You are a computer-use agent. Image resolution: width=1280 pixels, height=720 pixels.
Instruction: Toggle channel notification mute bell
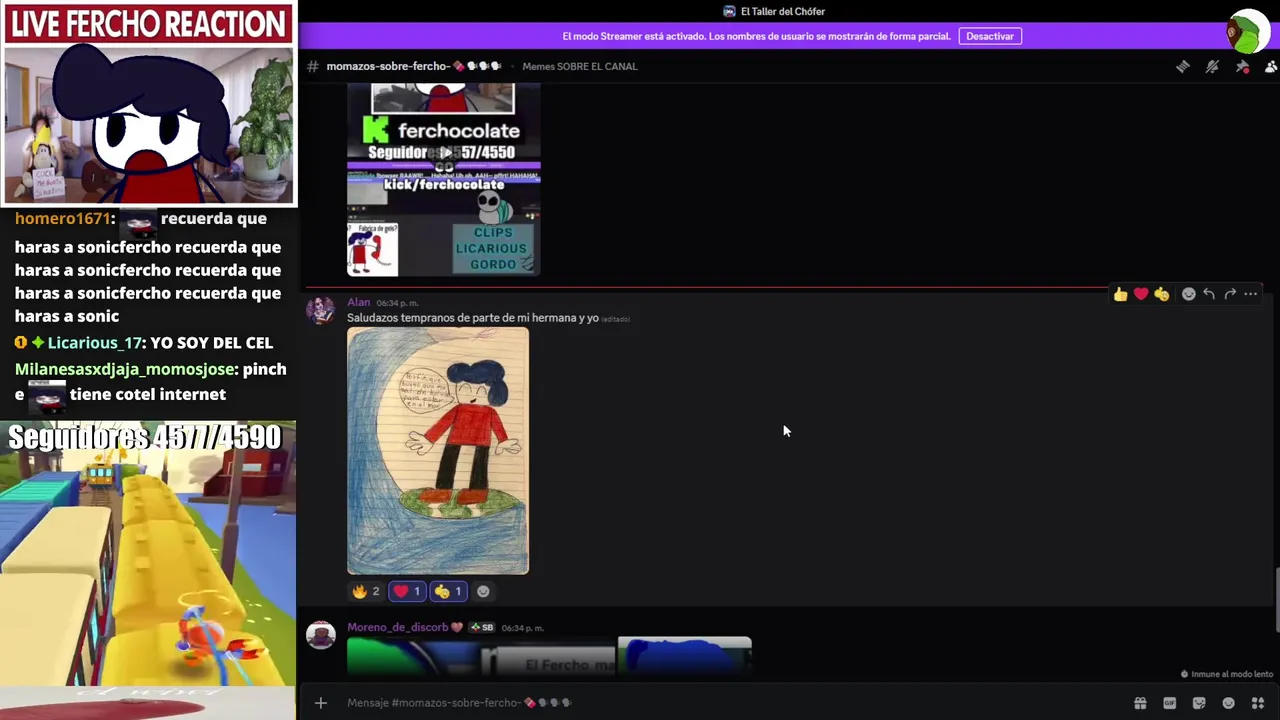[1212, 66]
